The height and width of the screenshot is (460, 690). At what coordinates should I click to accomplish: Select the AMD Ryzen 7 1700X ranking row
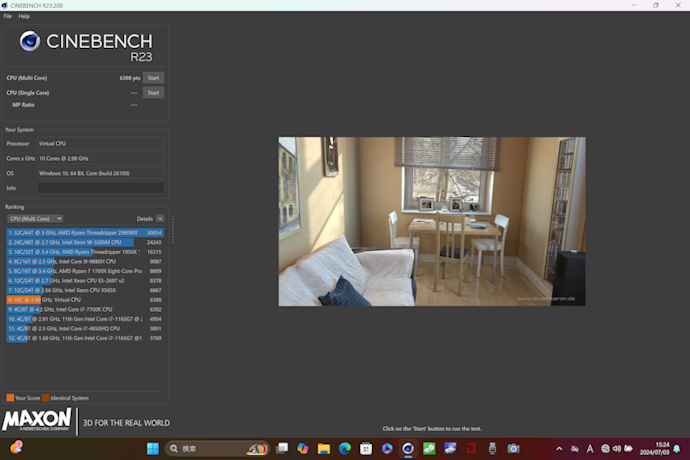point(85,271)
